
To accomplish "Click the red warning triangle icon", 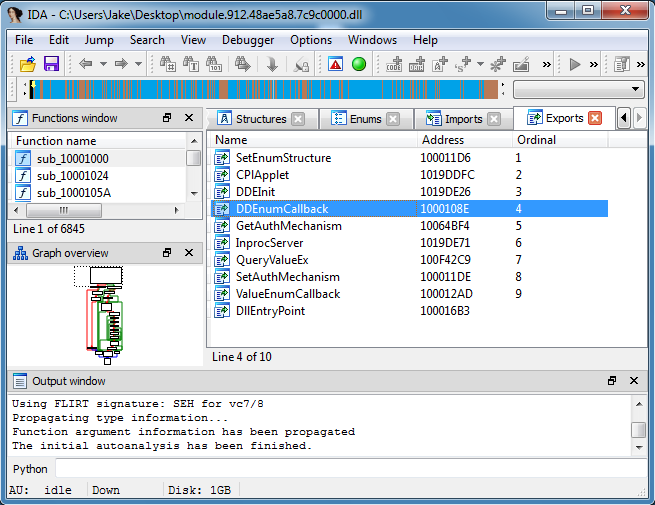I will [x=335, y=64].
